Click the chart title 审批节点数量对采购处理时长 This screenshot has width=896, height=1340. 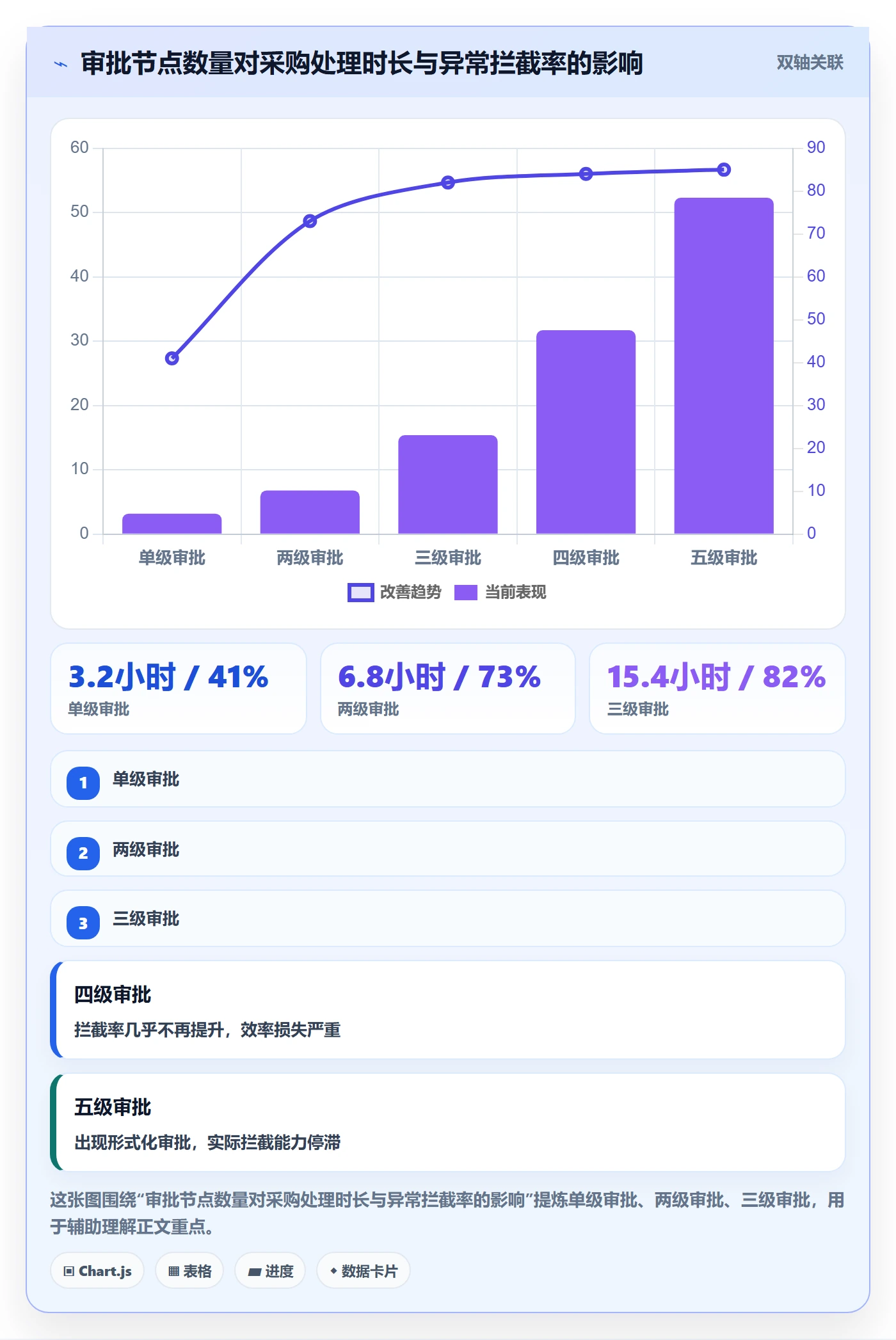tap(362, 63)
